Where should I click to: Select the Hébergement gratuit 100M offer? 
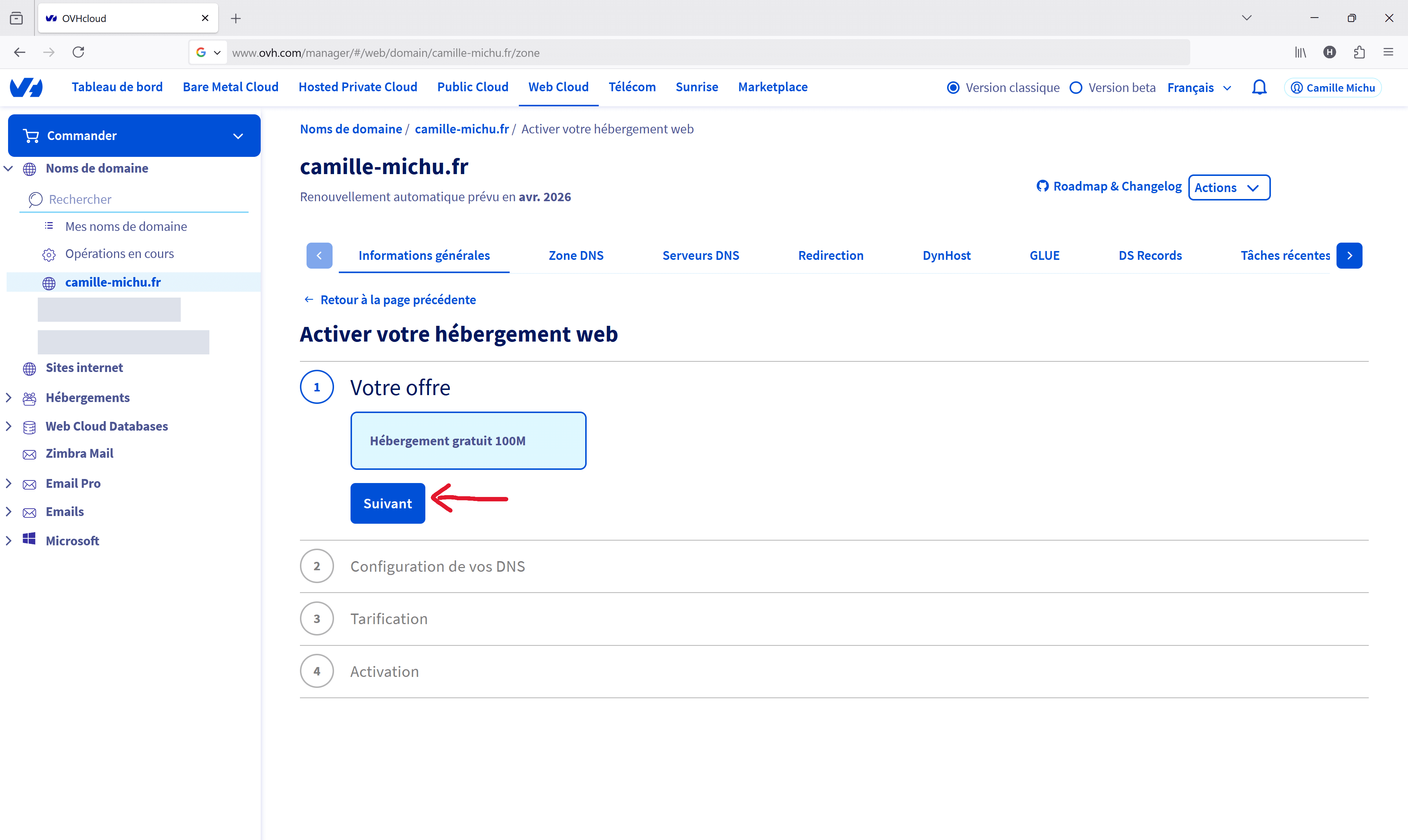[x=467, y=441]
